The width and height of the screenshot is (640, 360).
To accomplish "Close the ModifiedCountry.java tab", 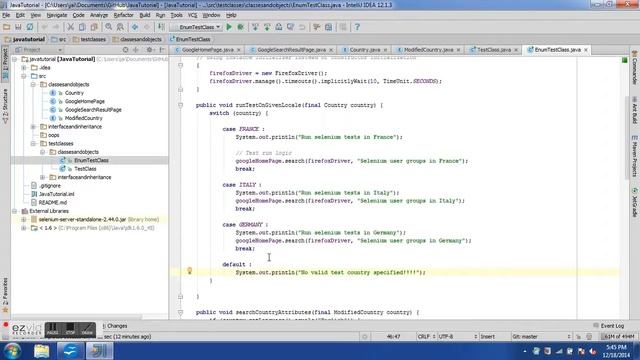I will click(x=458, y=50).
